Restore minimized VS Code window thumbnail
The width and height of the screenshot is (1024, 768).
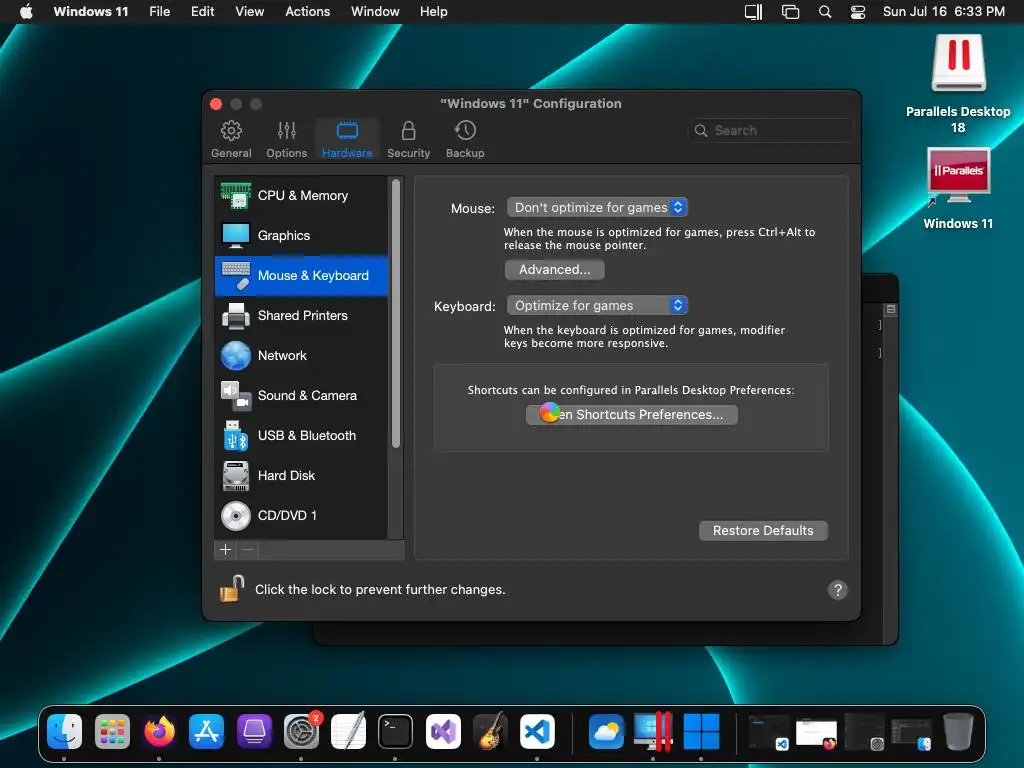click(769, 732)
